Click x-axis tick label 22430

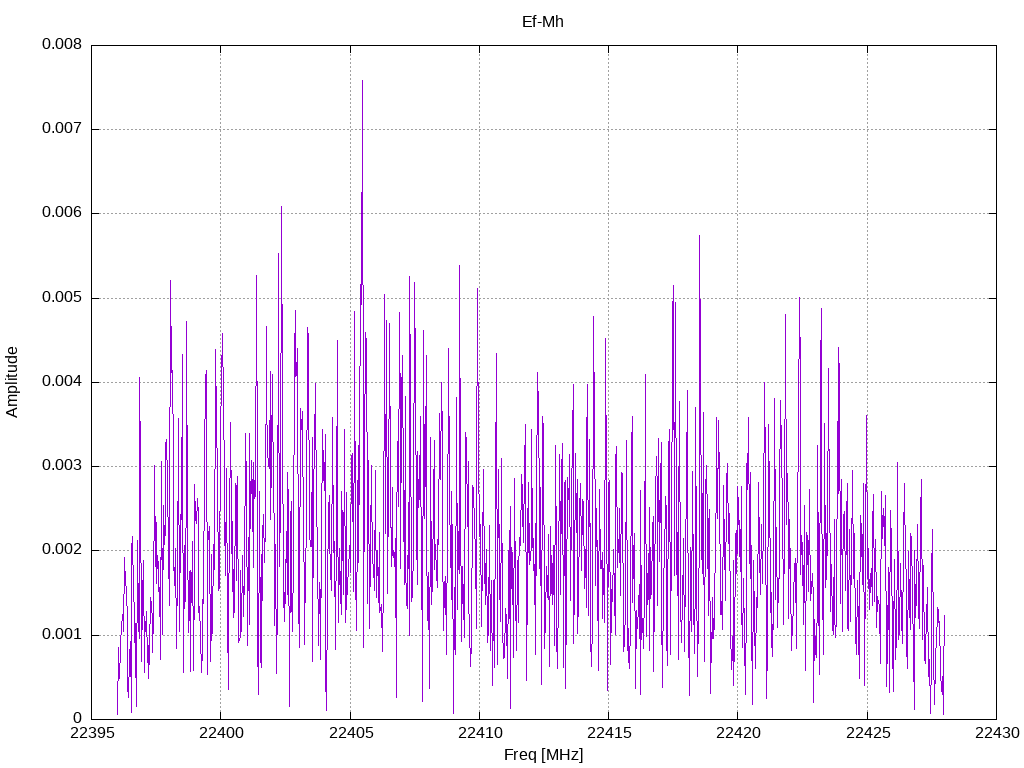997,733
